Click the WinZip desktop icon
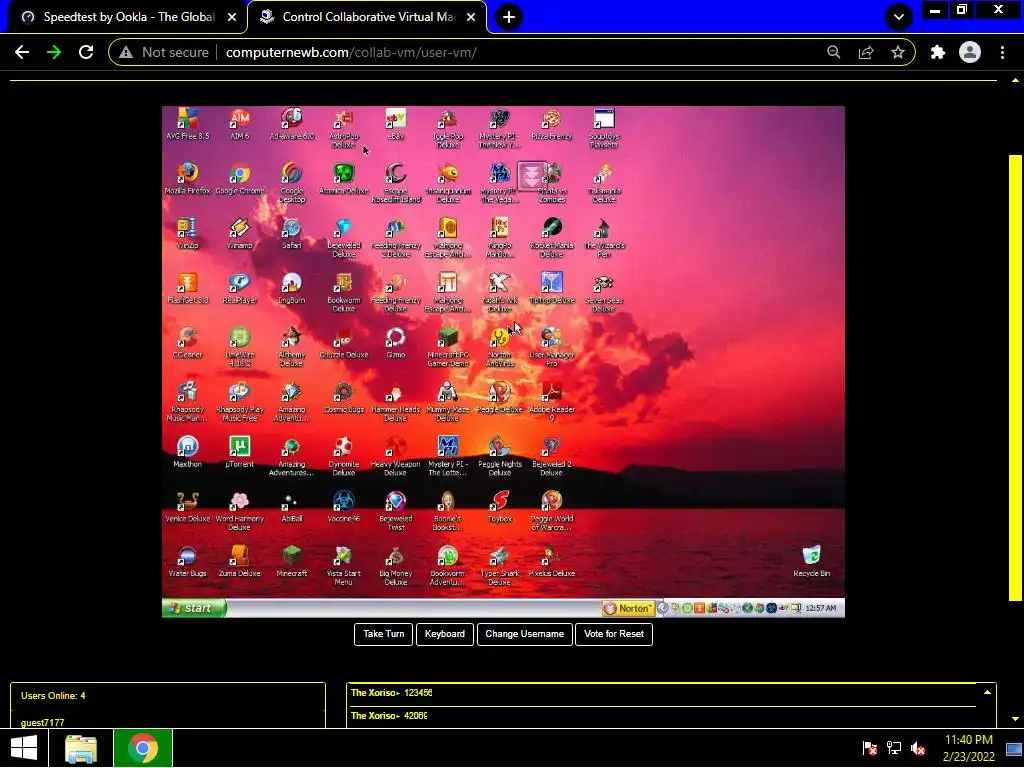This screenshot has width=1024, height=768. (x=187, y=233)
